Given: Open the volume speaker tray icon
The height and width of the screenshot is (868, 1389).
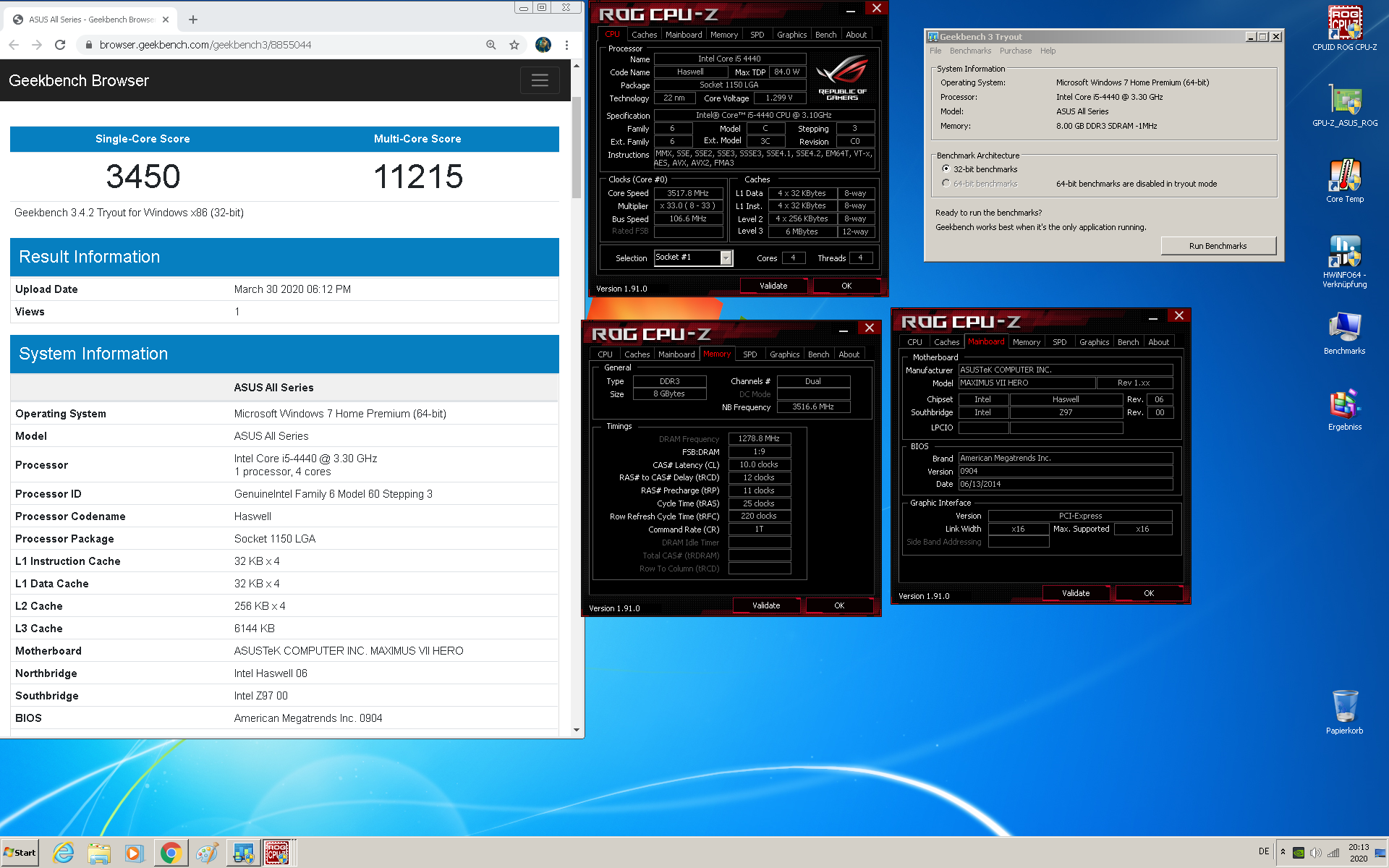Looking at the screenshot, I should 1316,852.
